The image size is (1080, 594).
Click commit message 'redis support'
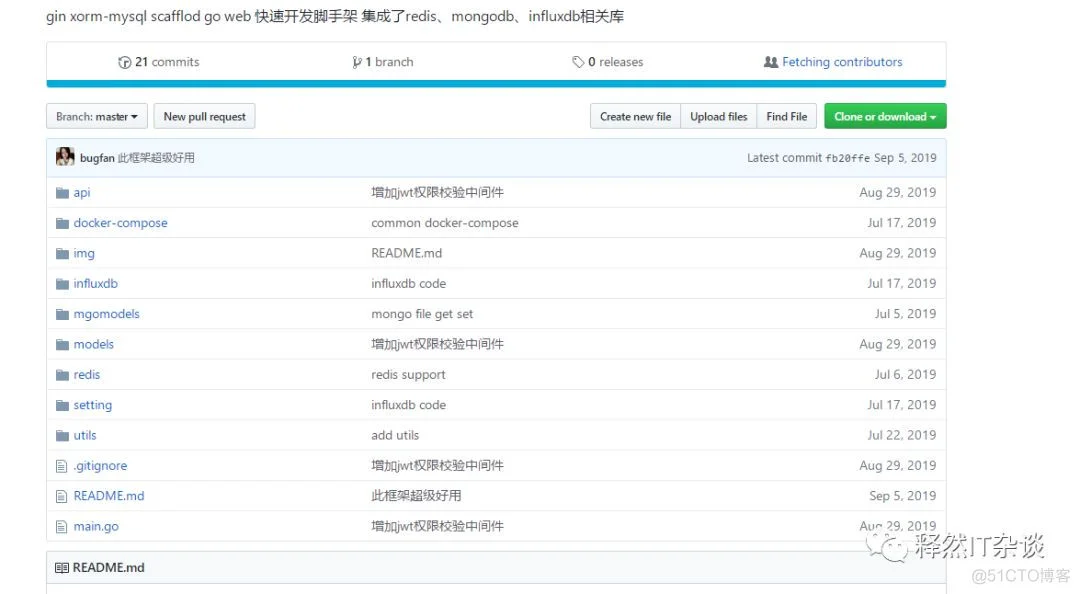[x=408, y=374]
